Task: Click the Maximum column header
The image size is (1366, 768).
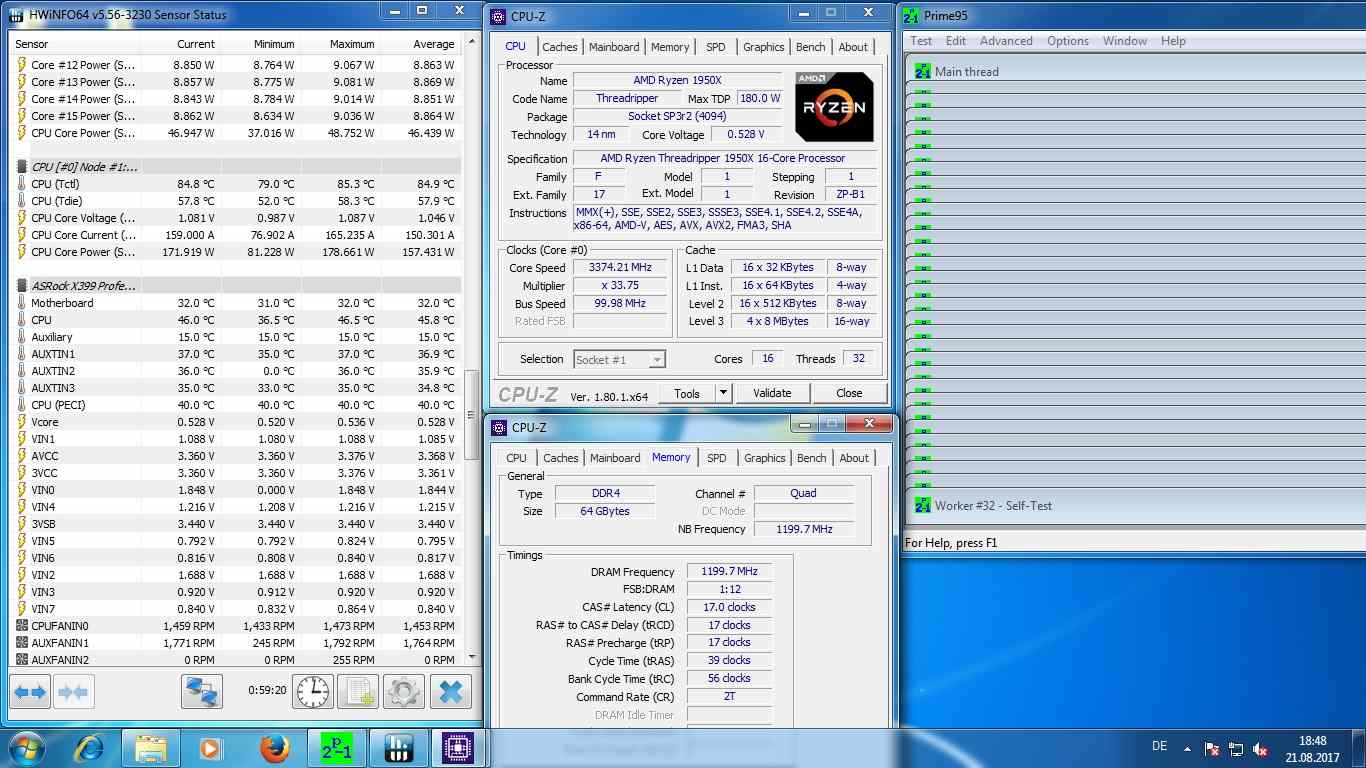Action: point(339,44)
